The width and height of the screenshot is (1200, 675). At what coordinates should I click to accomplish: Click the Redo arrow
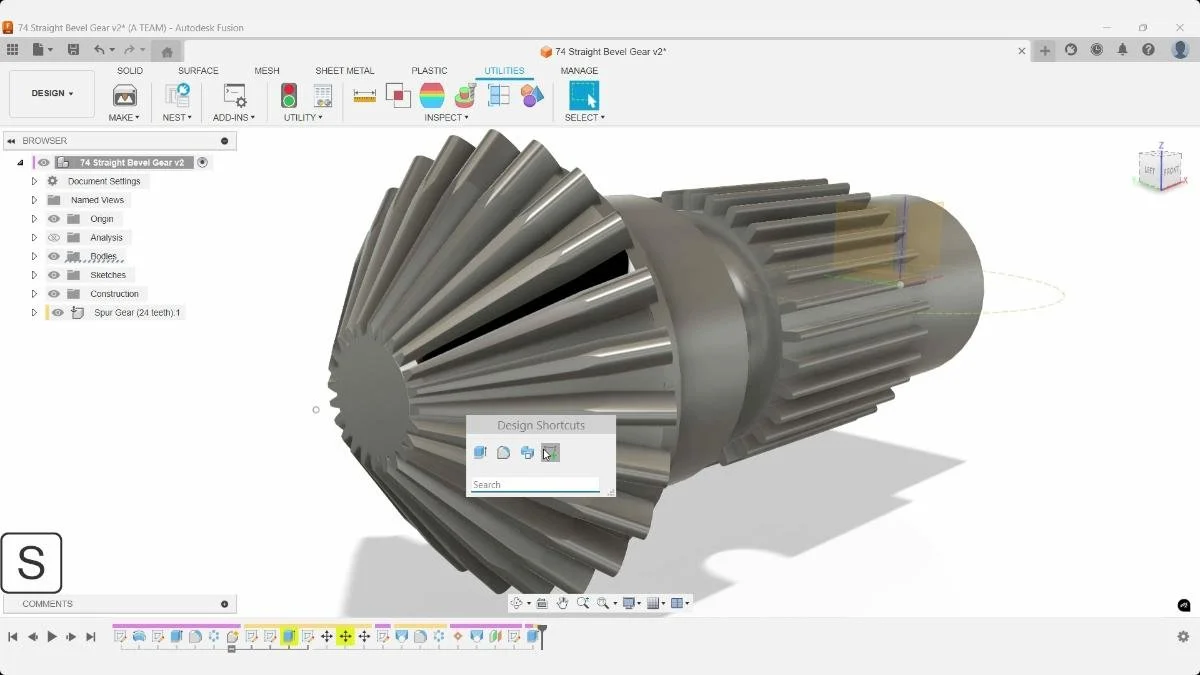(129, 50)
